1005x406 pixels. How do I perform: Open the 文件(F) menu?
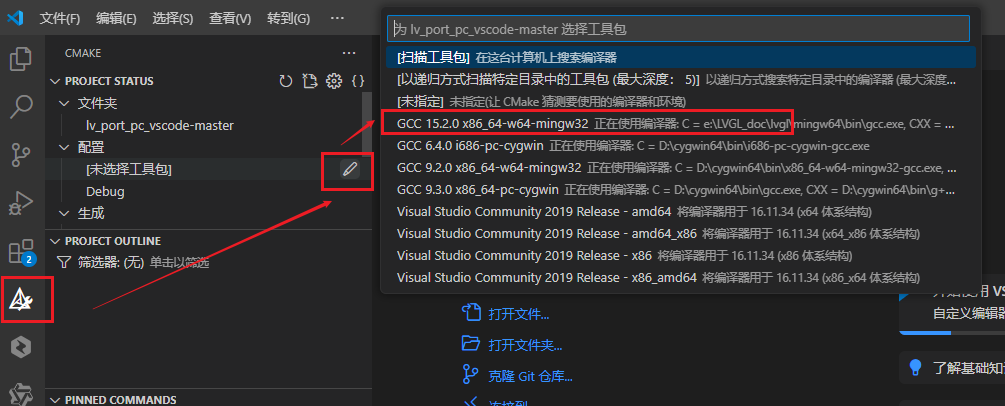click(60, 19)
